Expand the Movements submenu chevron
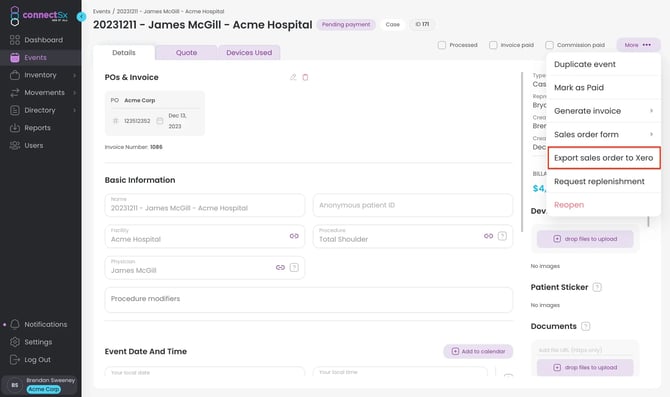Viewport: 670px width, 397px height. (74, 93)
